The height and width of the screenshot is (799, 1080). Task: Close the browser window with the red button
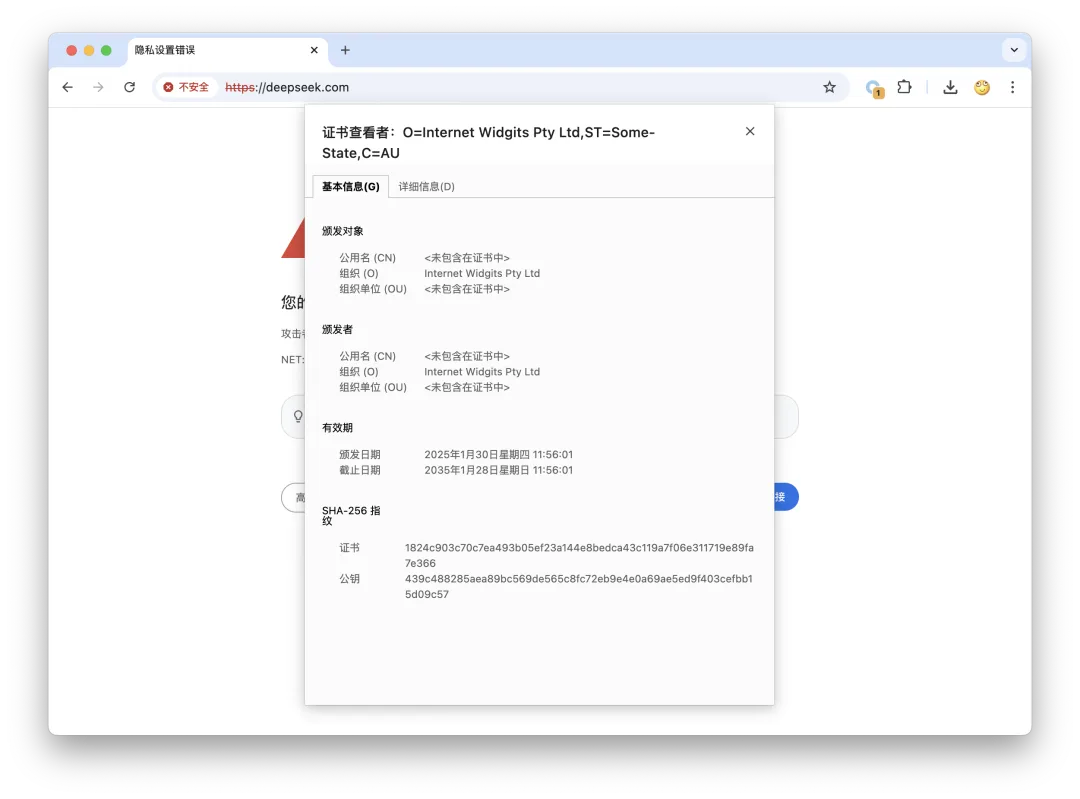coord(72,50)
